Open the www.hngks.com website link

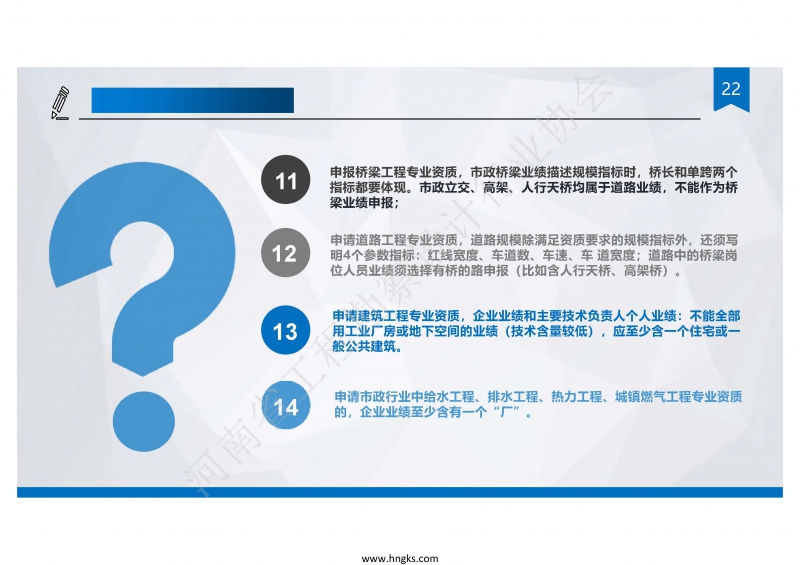click(399, 558)
